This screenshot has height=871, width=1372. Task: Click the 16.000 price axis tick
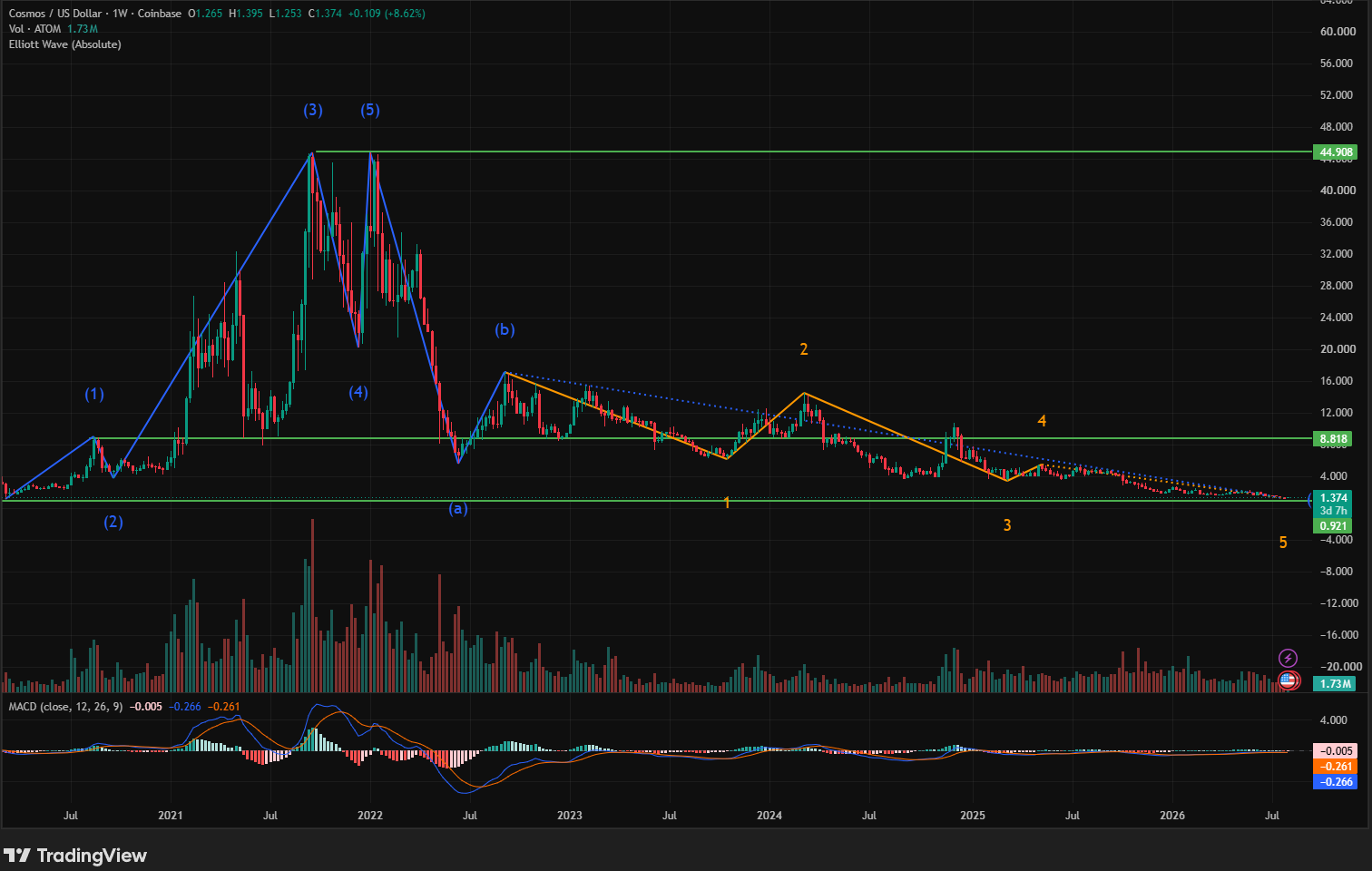pyautogui.click(x=1338, y=381)
